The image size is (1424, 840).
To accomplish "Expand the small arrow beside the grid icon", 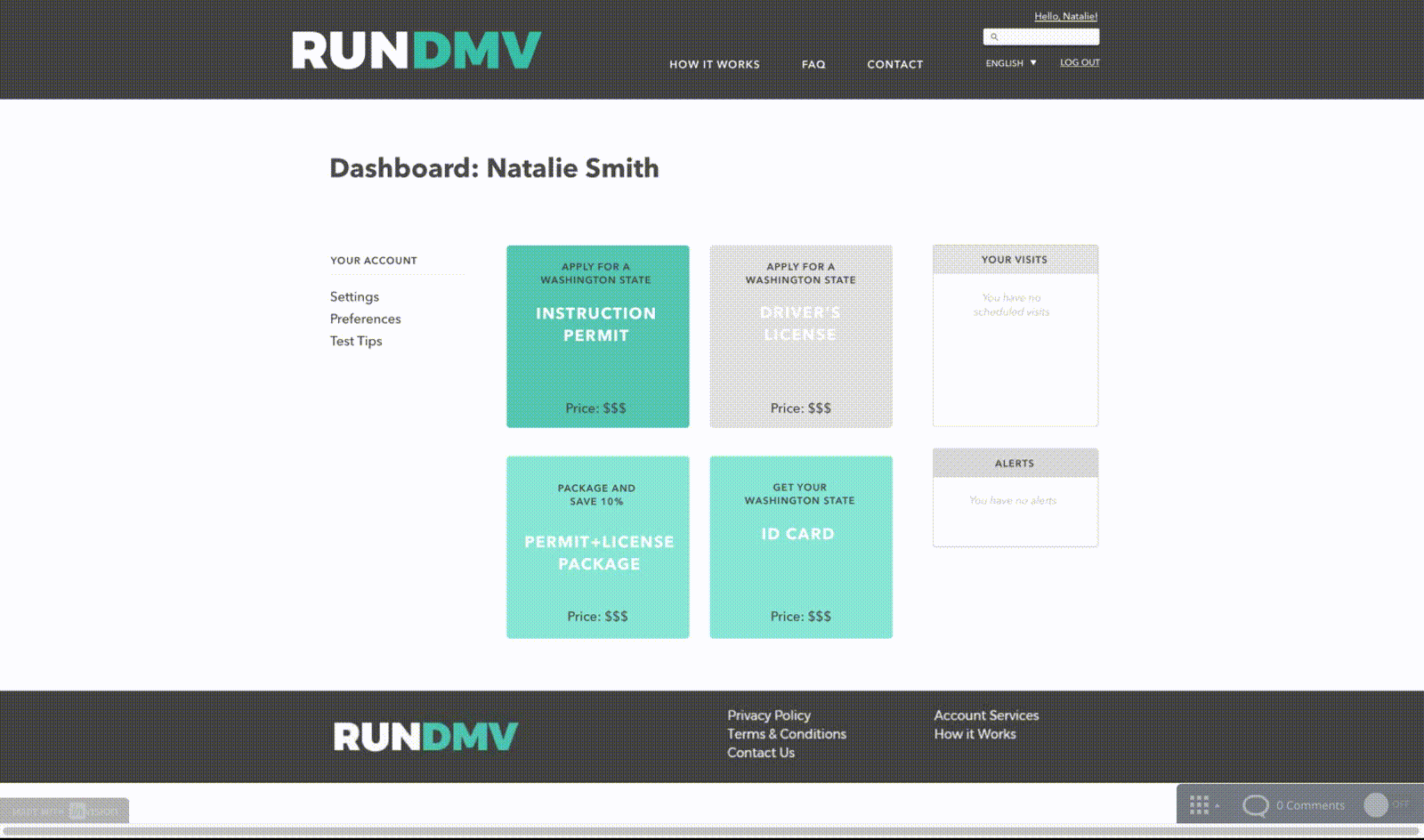I will pos(1218,806).
